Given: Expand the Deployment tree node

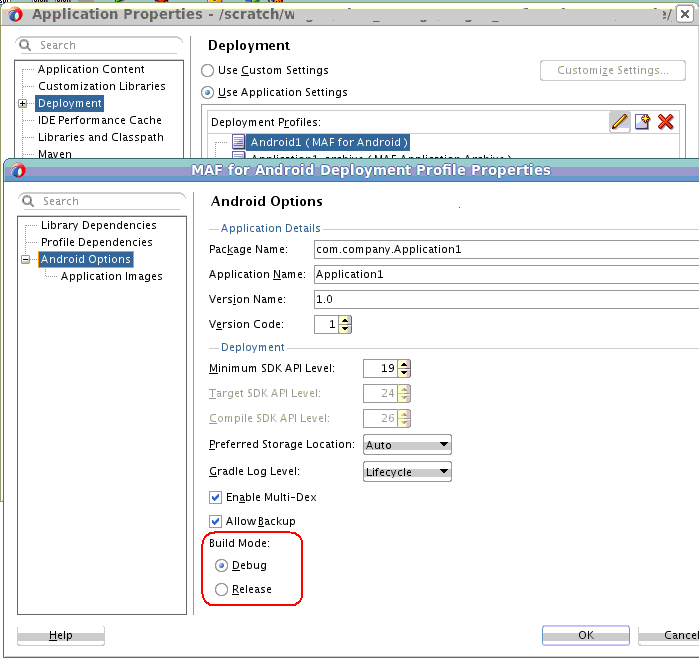Looking at the screenshot, I should point(22,103).
